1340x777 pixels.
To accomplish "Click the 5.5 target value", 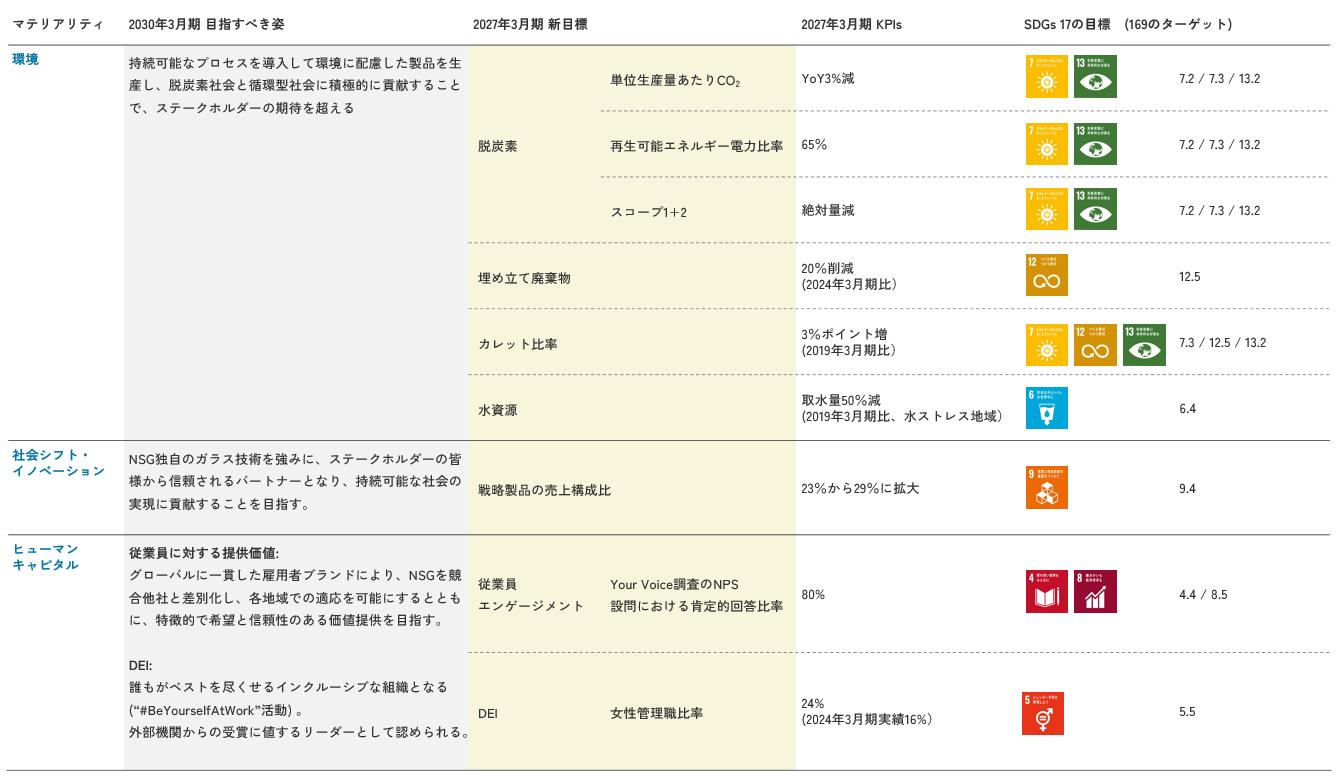I will pos(1188,712).
